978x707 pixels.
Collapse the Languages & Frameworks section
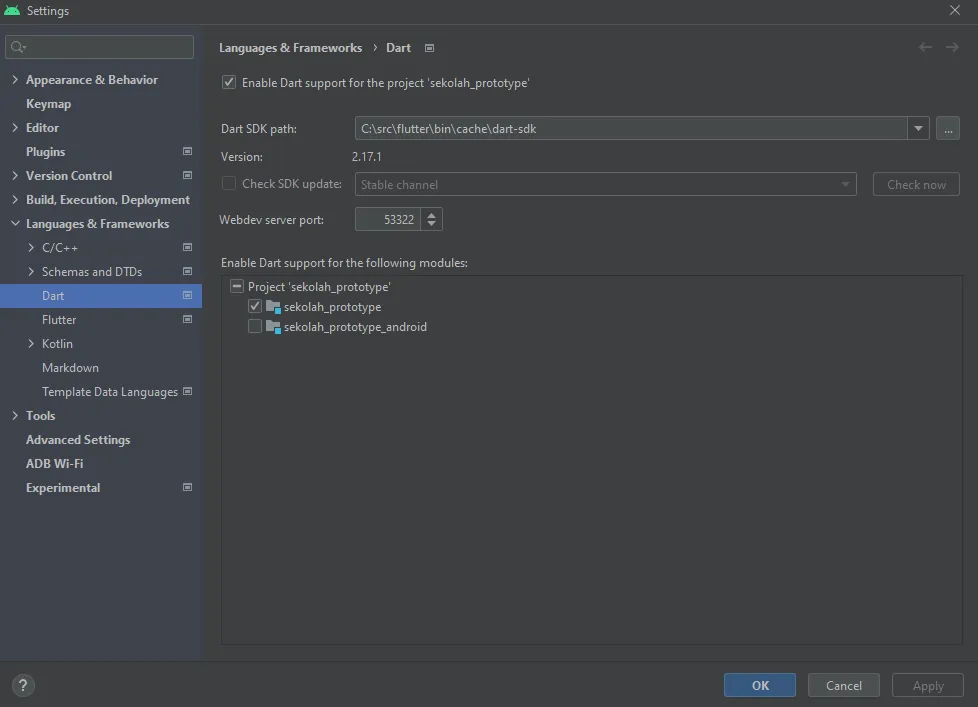(15, 223)
